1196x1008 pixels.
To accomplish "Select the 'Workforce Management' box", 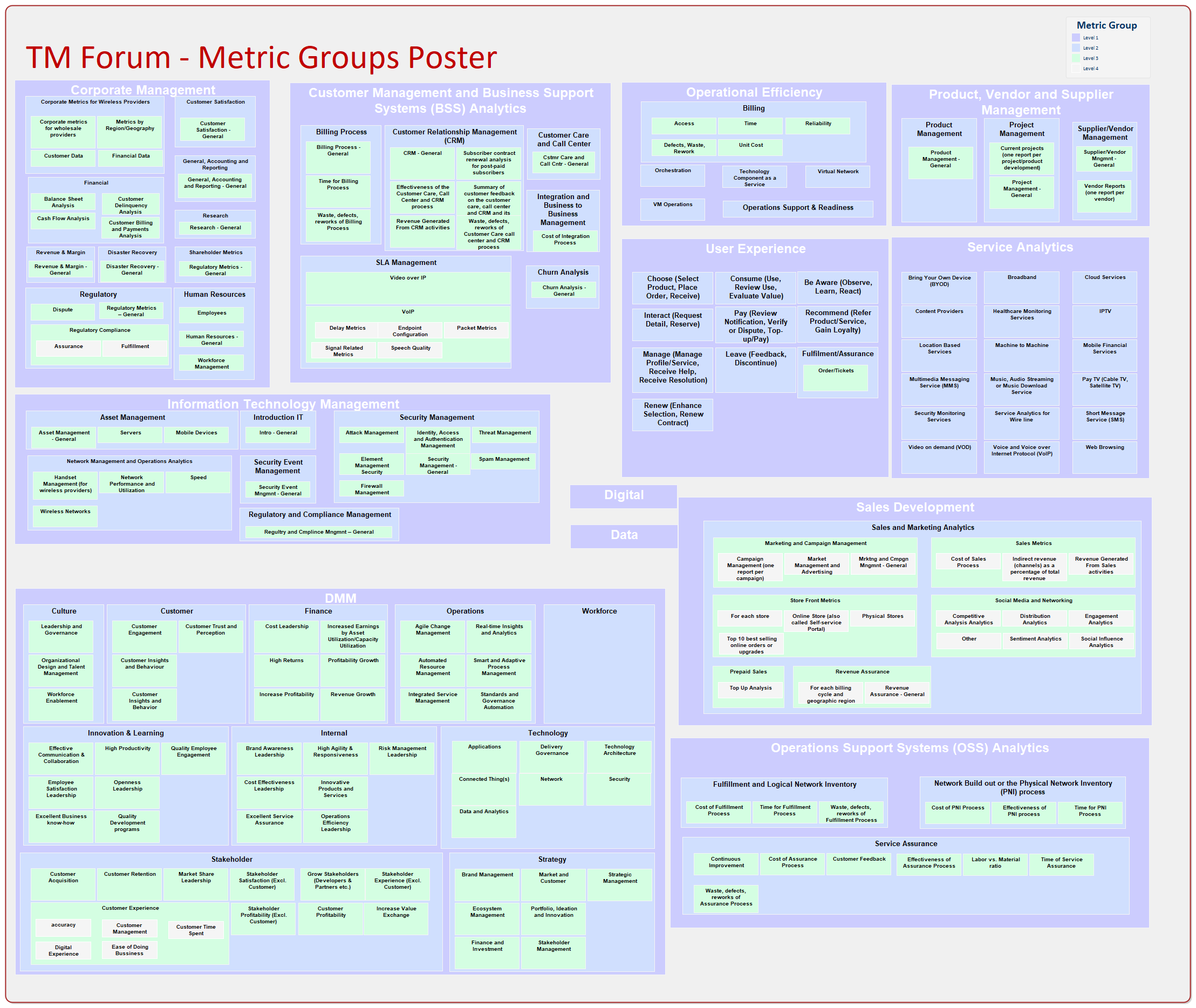I will (x=211, y=363).
